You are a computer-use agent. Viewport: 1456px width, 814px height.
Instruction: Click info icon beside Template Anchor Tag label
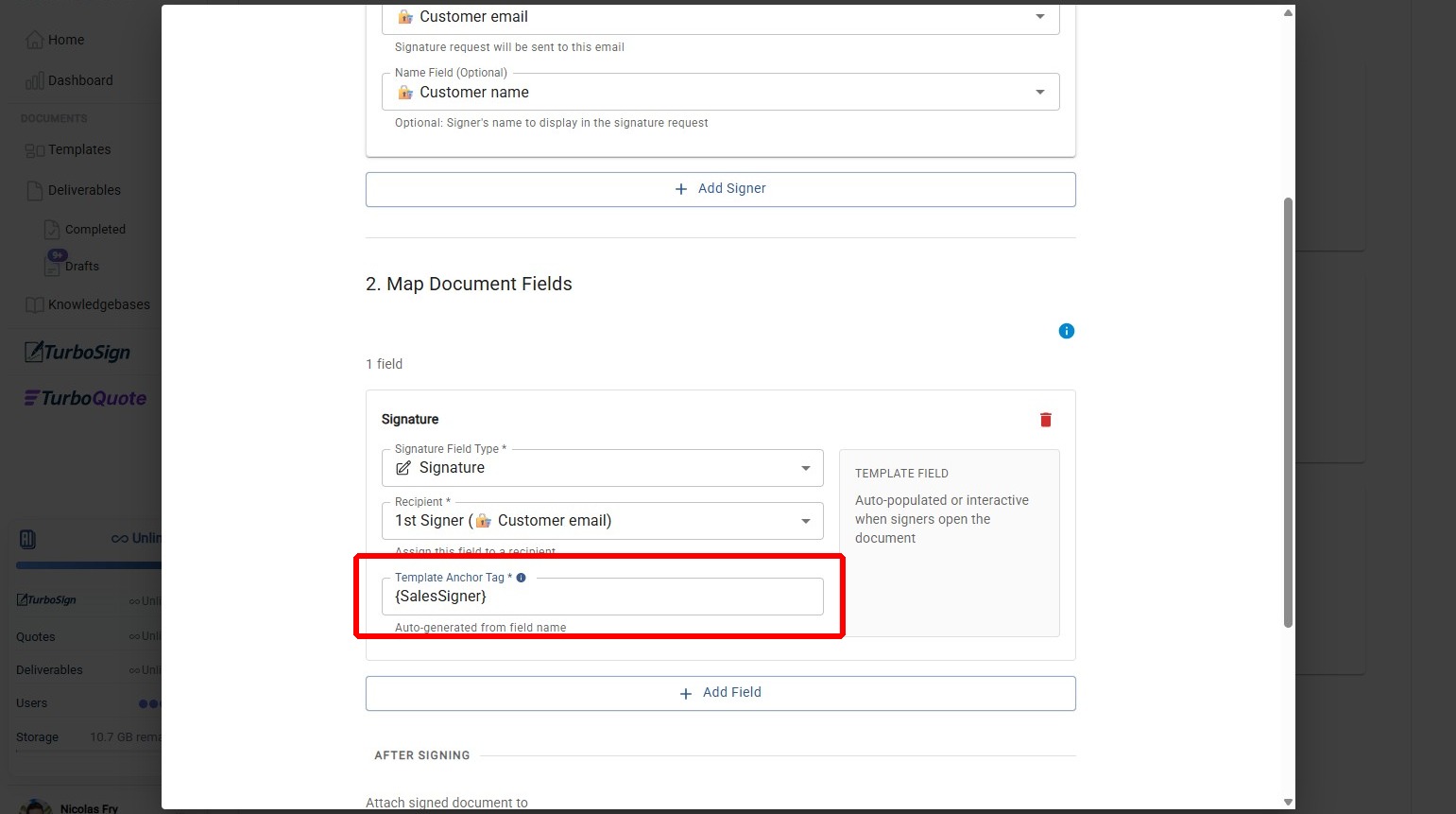(521, 578)
